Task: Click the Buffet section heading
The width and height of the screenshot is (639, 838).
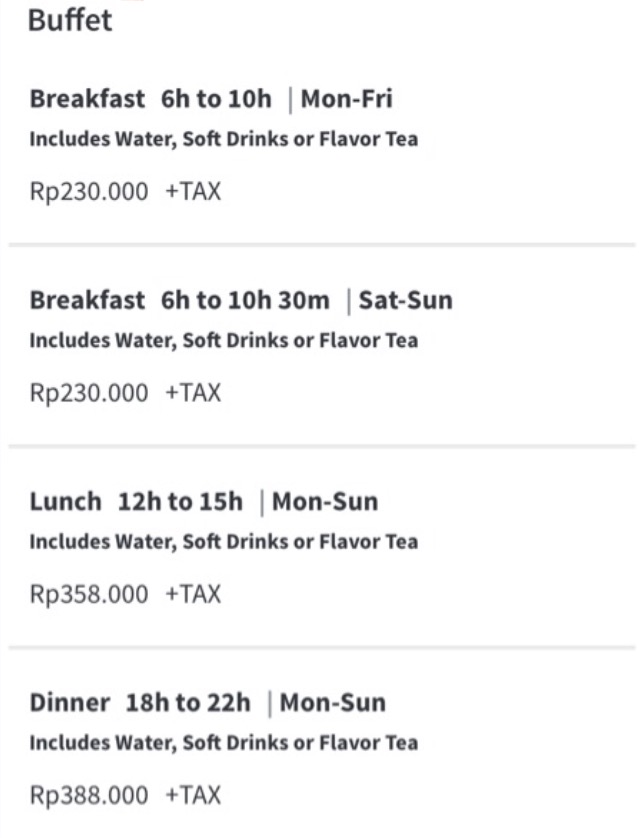Action: (x=70, y=20)
